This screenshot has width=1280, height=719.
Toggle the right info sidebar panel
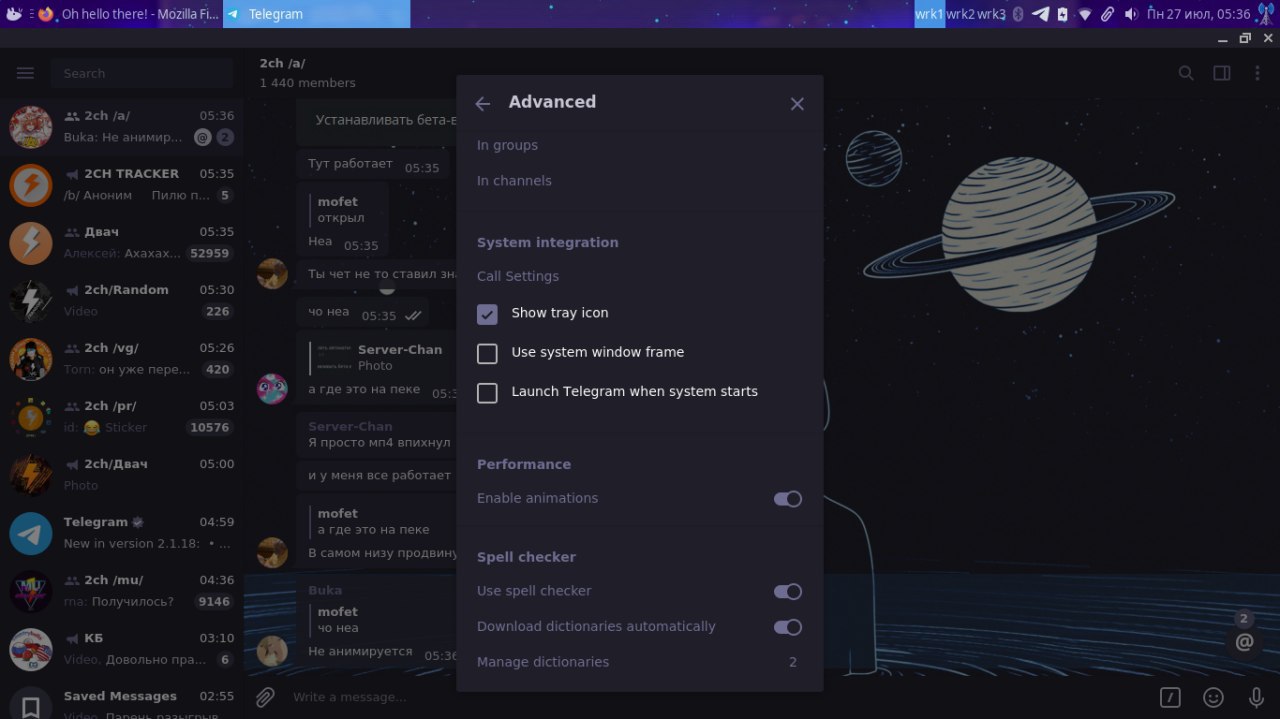pyautogui.click(x=1222, y=73)
